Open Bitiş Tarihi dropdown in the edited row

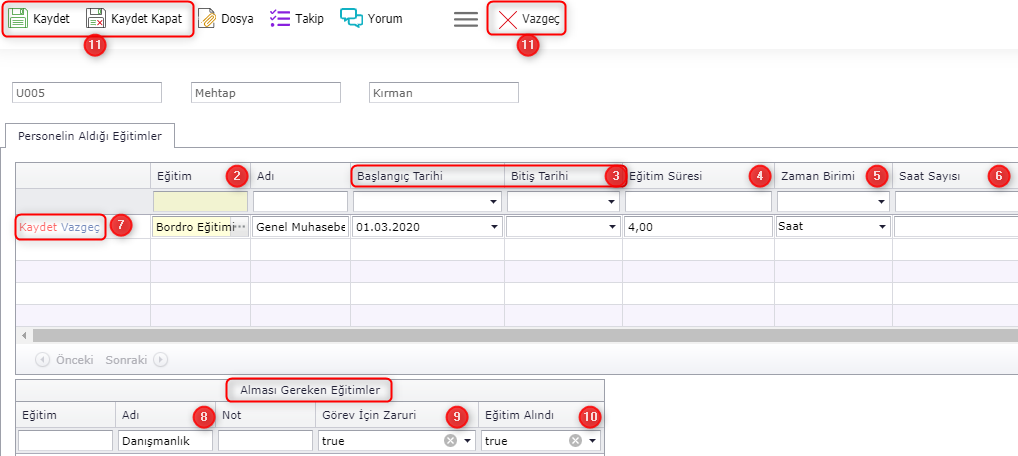pyautogui.click(x=611, y=227)
